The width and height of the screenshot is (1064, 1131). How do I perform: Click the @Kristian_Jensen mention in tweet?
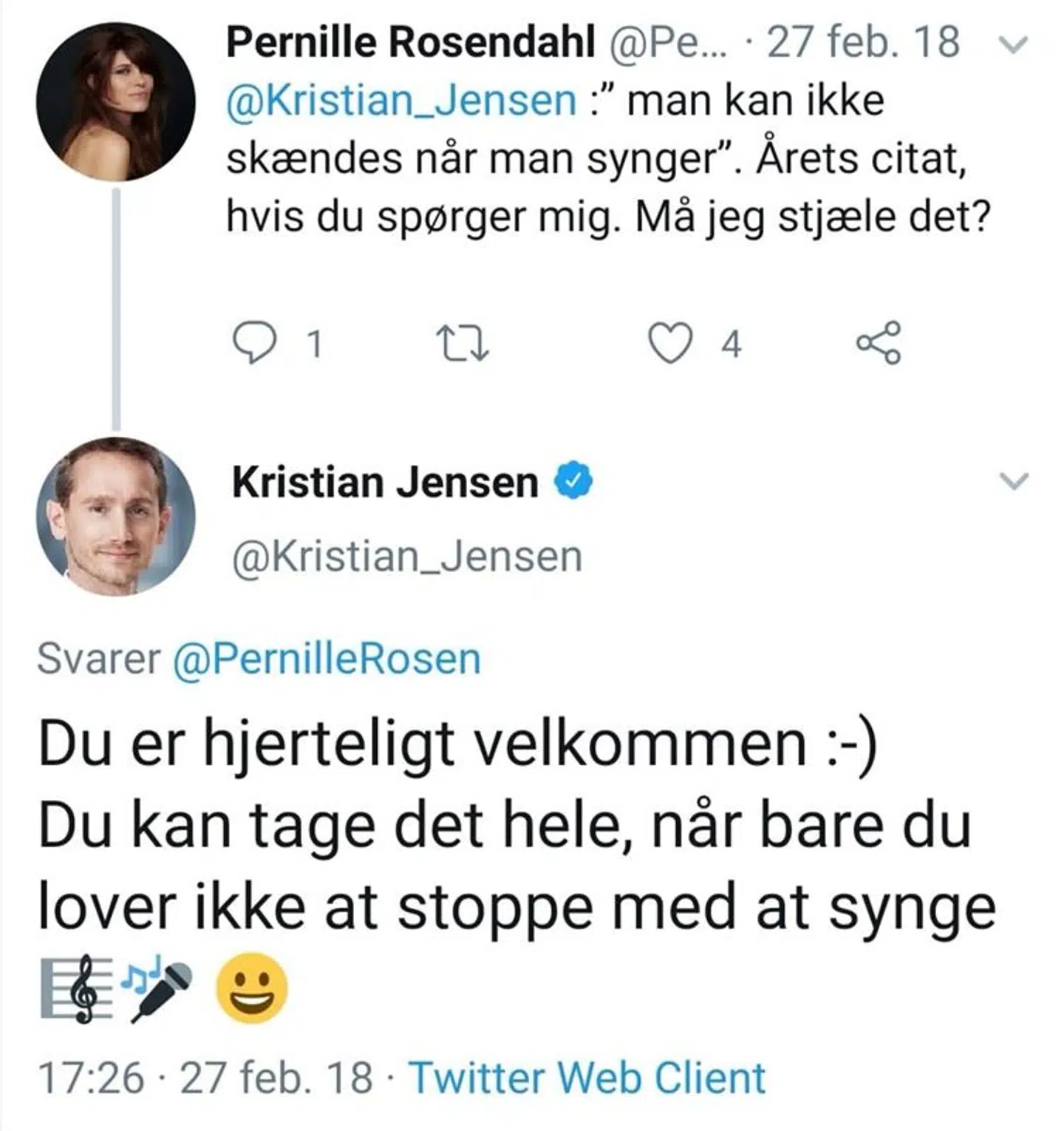pos(401,101)
